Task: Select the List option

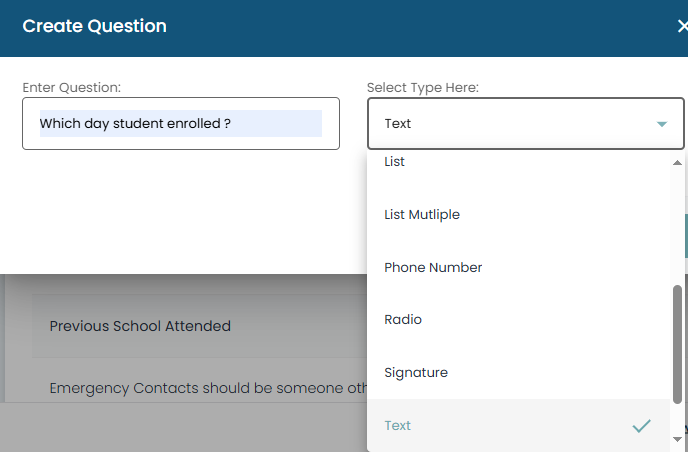Action: click(x=395, y=162)
